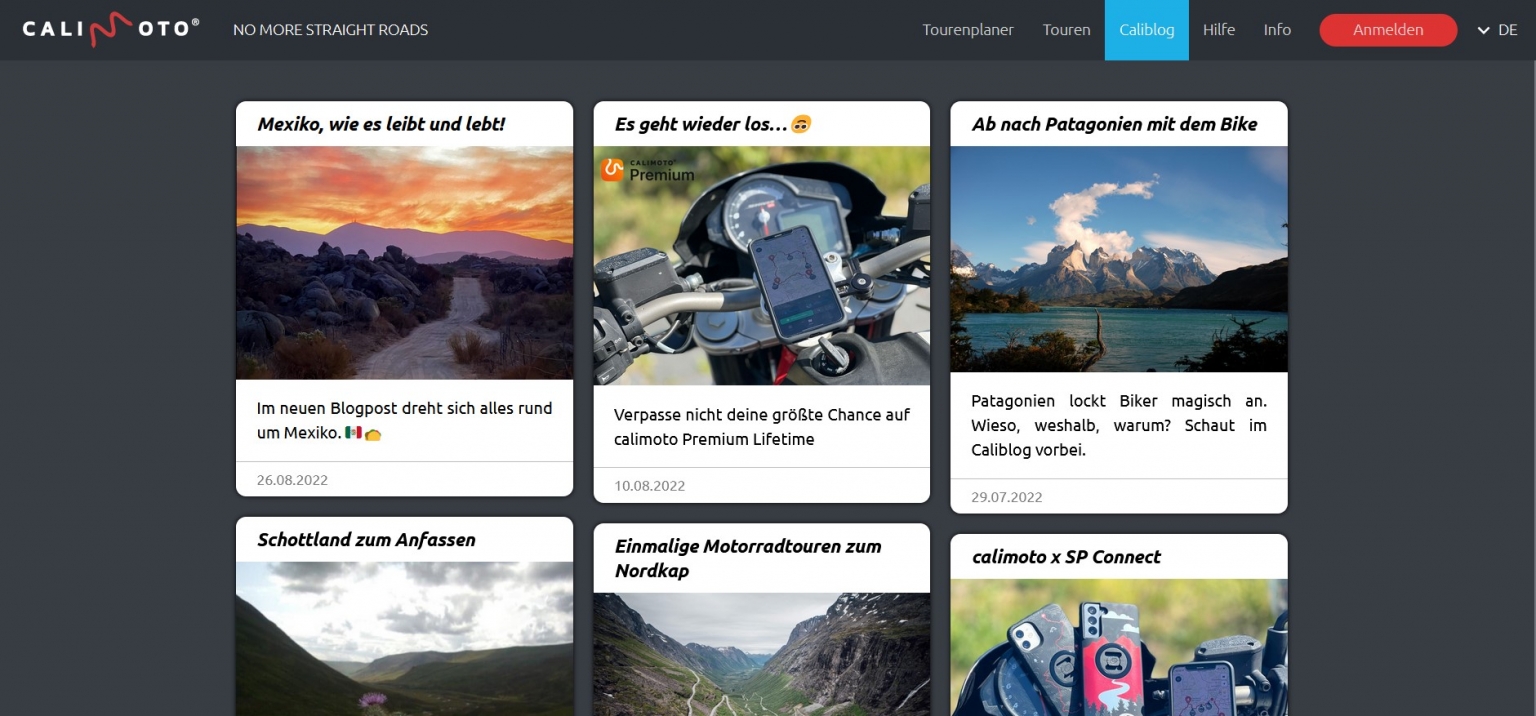The image size is (1536, 716).
Task: Click the calimoto logo in header
Action: click(110, 29)
